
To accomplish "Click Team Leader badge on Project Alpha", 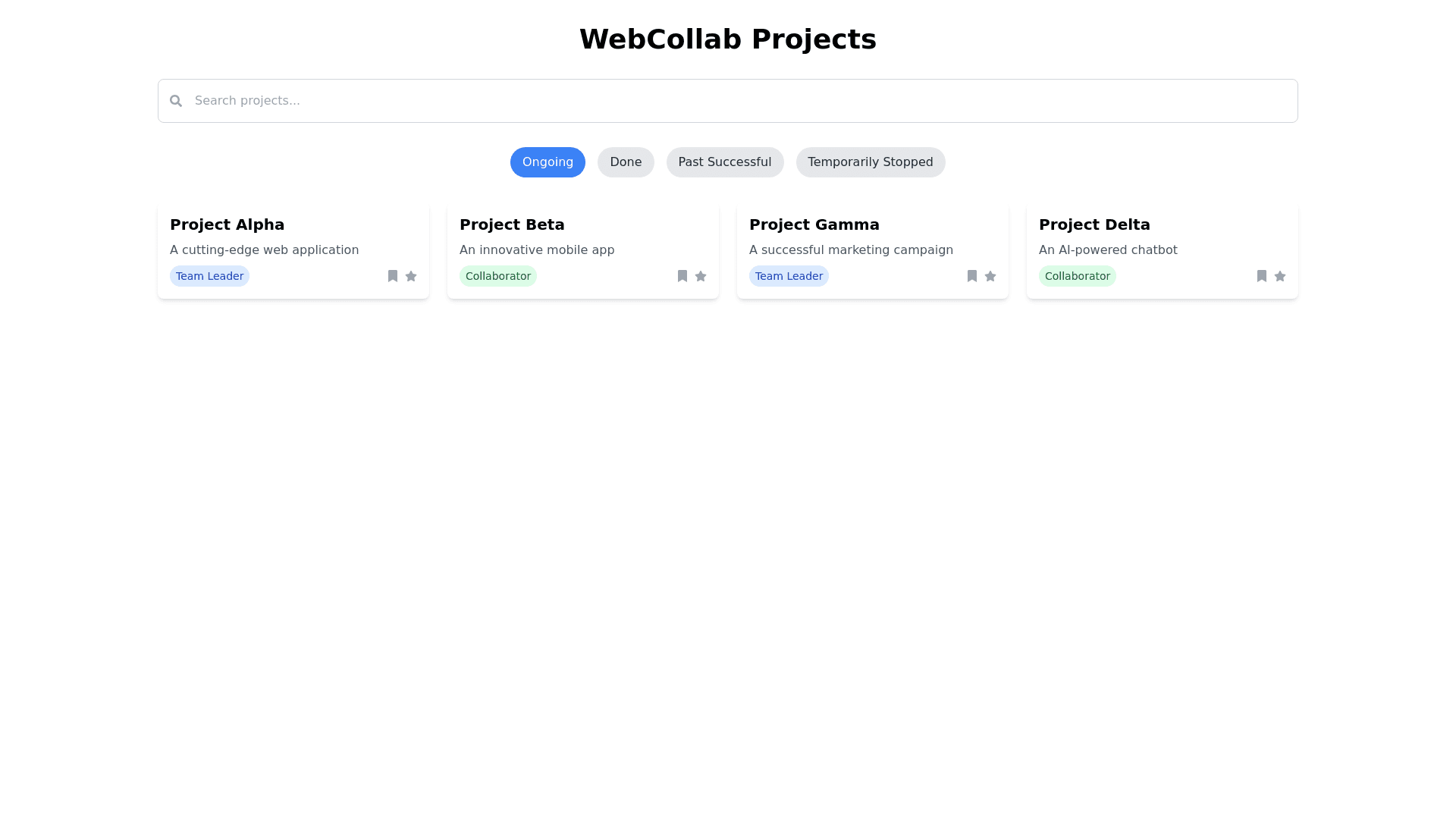I will [x=209, y=276].
